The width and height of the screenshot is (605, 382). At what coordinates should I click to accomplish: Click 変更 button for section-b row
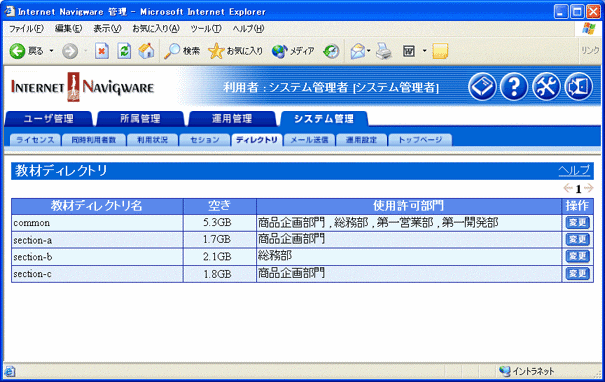pos(578,256)
